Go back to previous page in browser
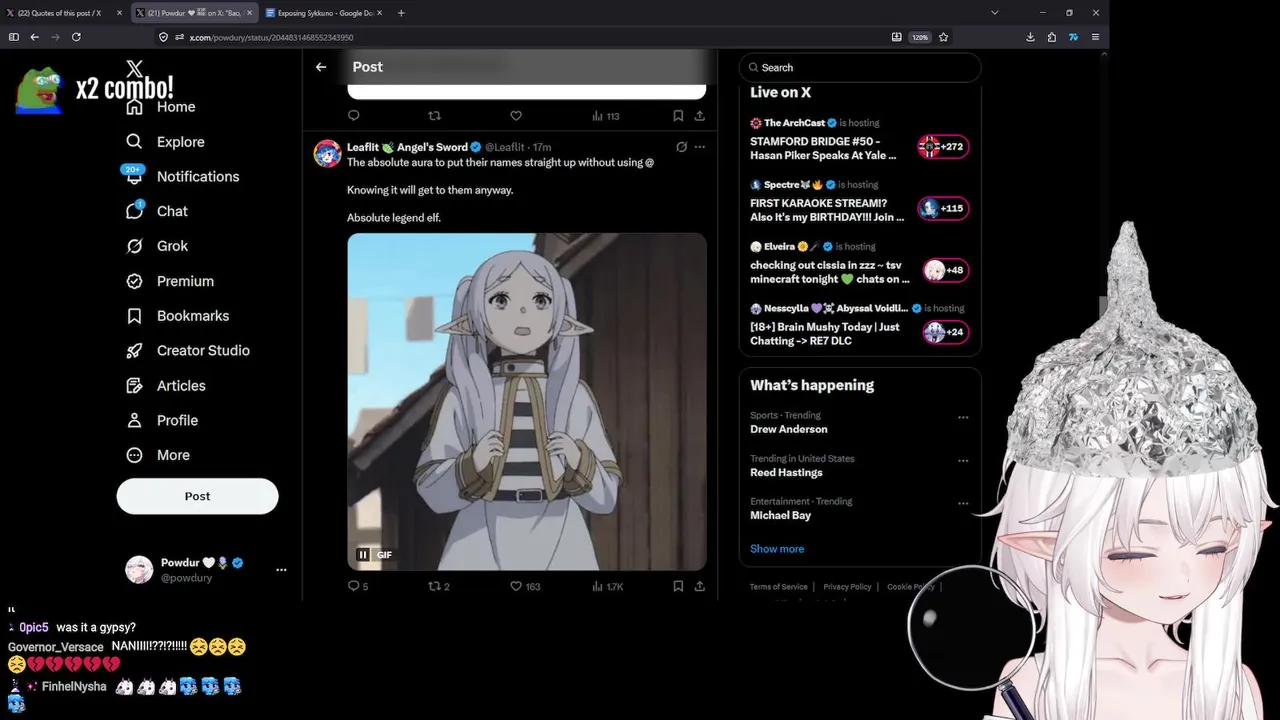Screen dimensions: 1280x720 pos(34,37)
